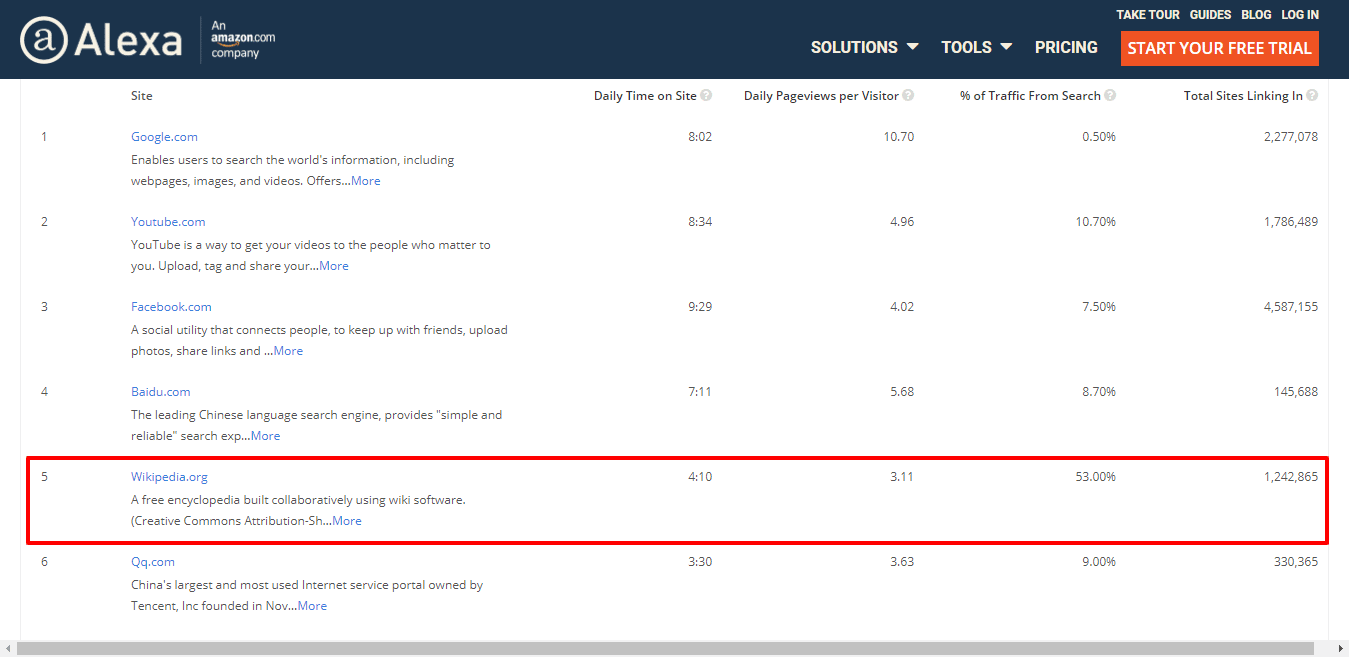Open the Baidu.com site link
1349x657 pixels.
[x=160, y=392]
